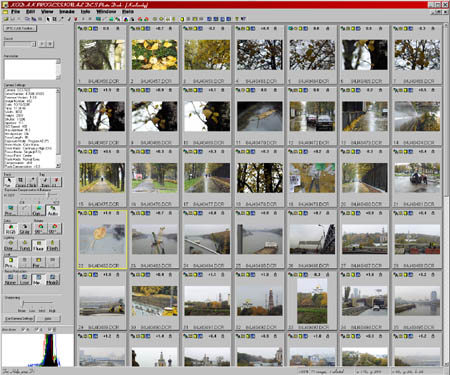Select thumbnail 11 leaf in puddle
This screenshot has height=375, width=450.
[260, 116]
